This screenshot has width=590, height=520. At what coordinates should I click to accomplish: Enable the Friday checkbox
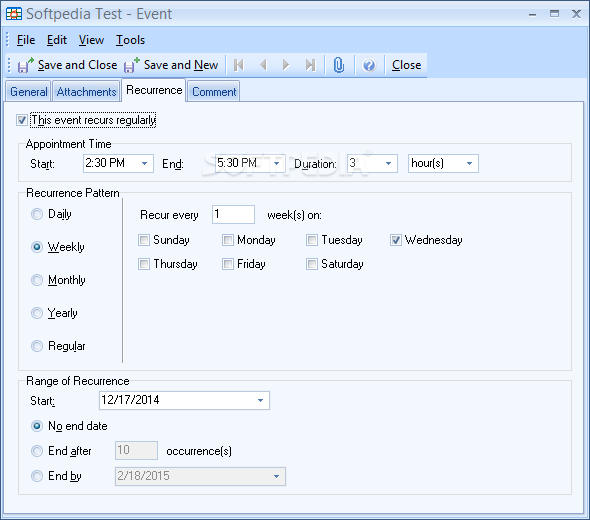(x=228, y=264)
